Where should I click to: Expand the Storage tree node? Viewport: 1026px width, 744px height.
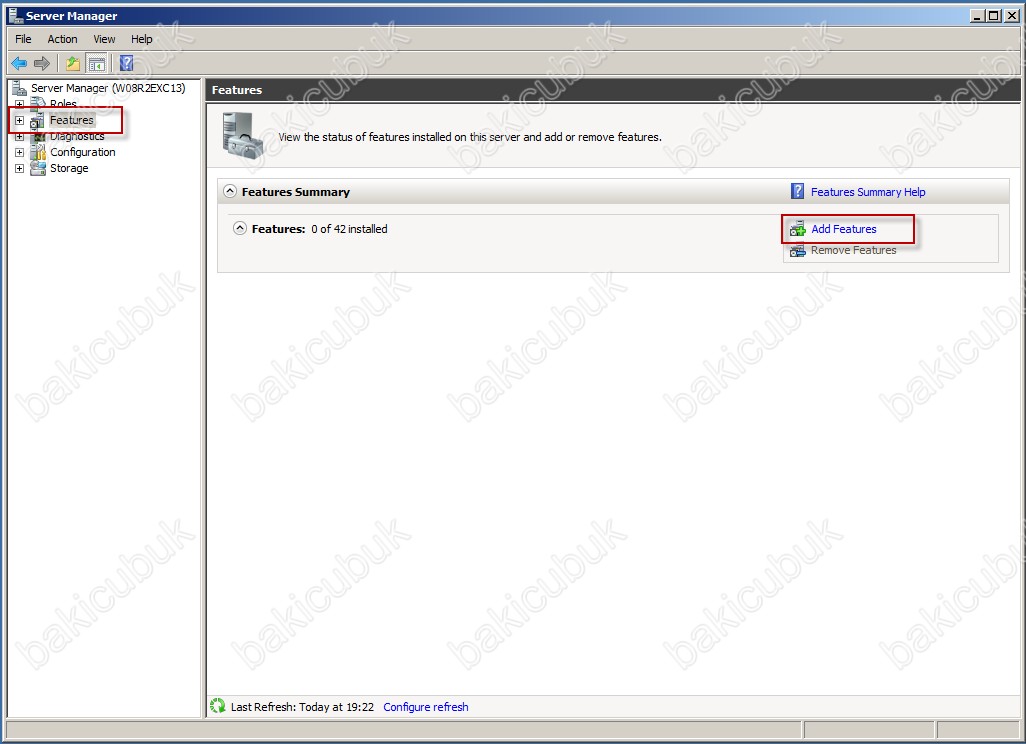20,168
